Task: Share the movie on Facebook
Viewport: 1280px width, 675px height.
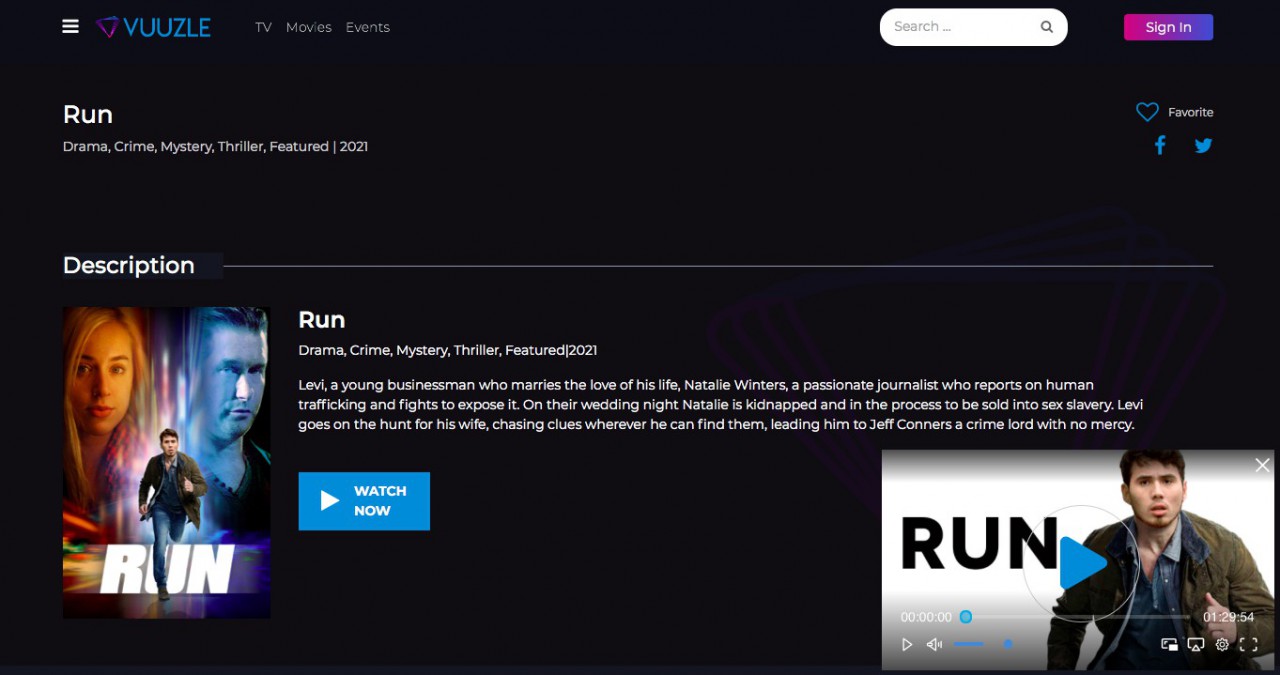Action: click(x=1160, y=146)
